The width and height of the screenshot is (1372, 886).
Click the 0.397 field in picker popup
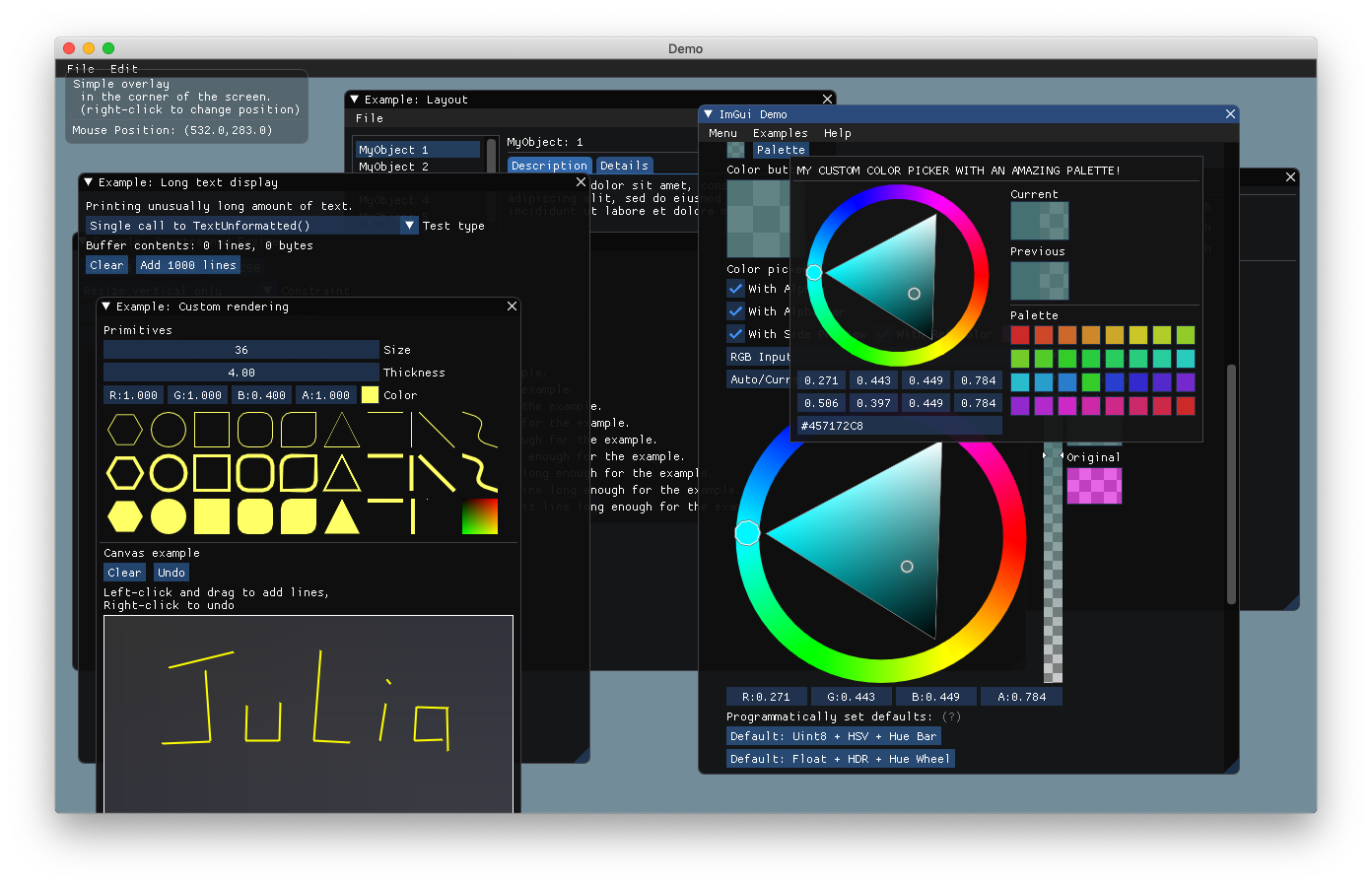click(873, 403)
